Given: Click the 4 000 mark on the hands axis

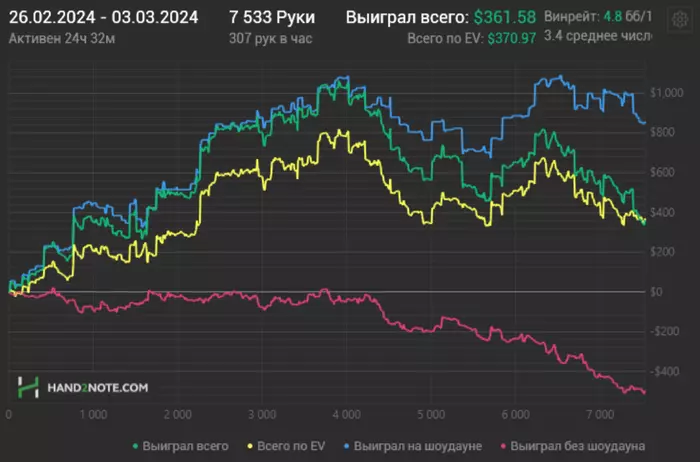Looking at the screenshot, I should click(345, 413).
